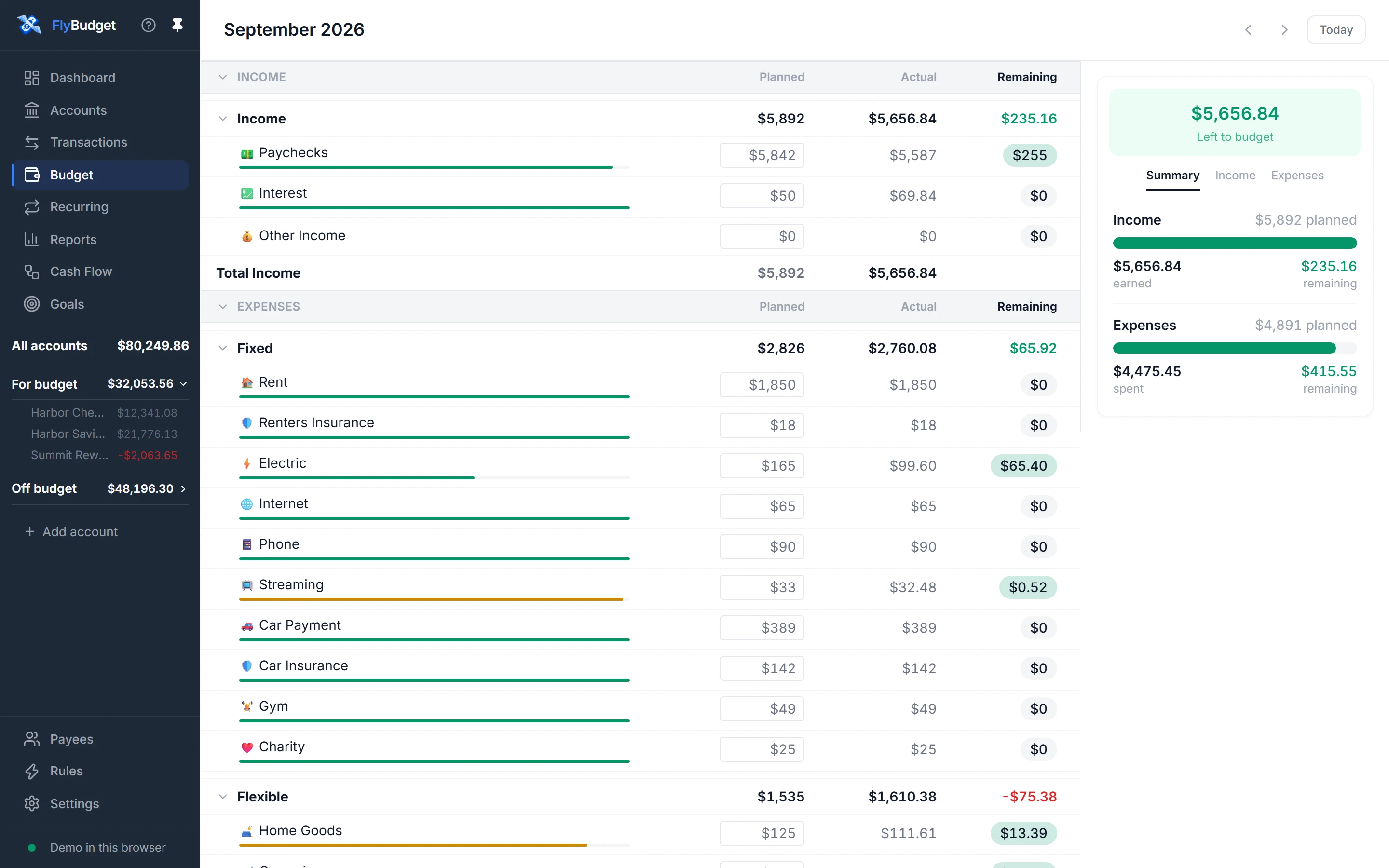
Task: Open the Accounts bank icon
Action: click(31, 109)
